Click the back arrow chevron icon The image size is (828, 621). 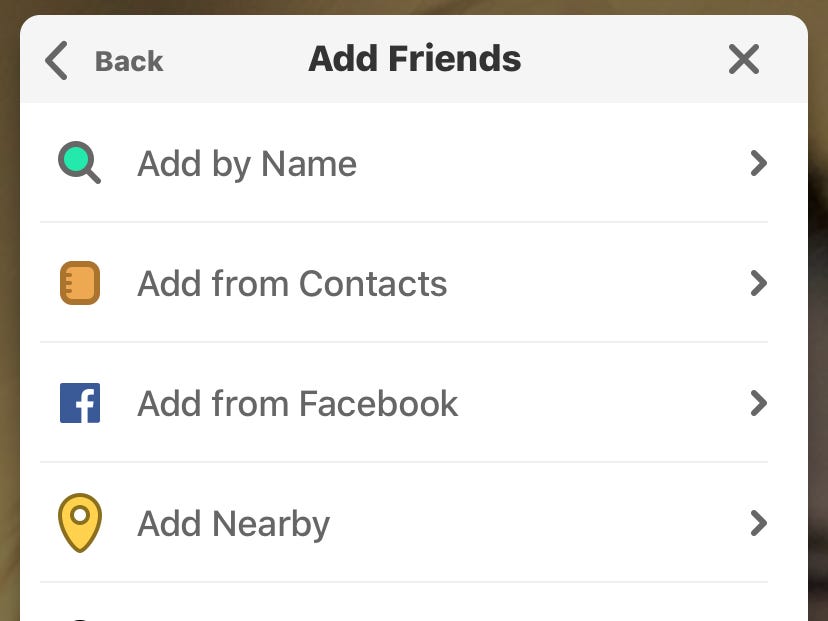coord(57,61)
